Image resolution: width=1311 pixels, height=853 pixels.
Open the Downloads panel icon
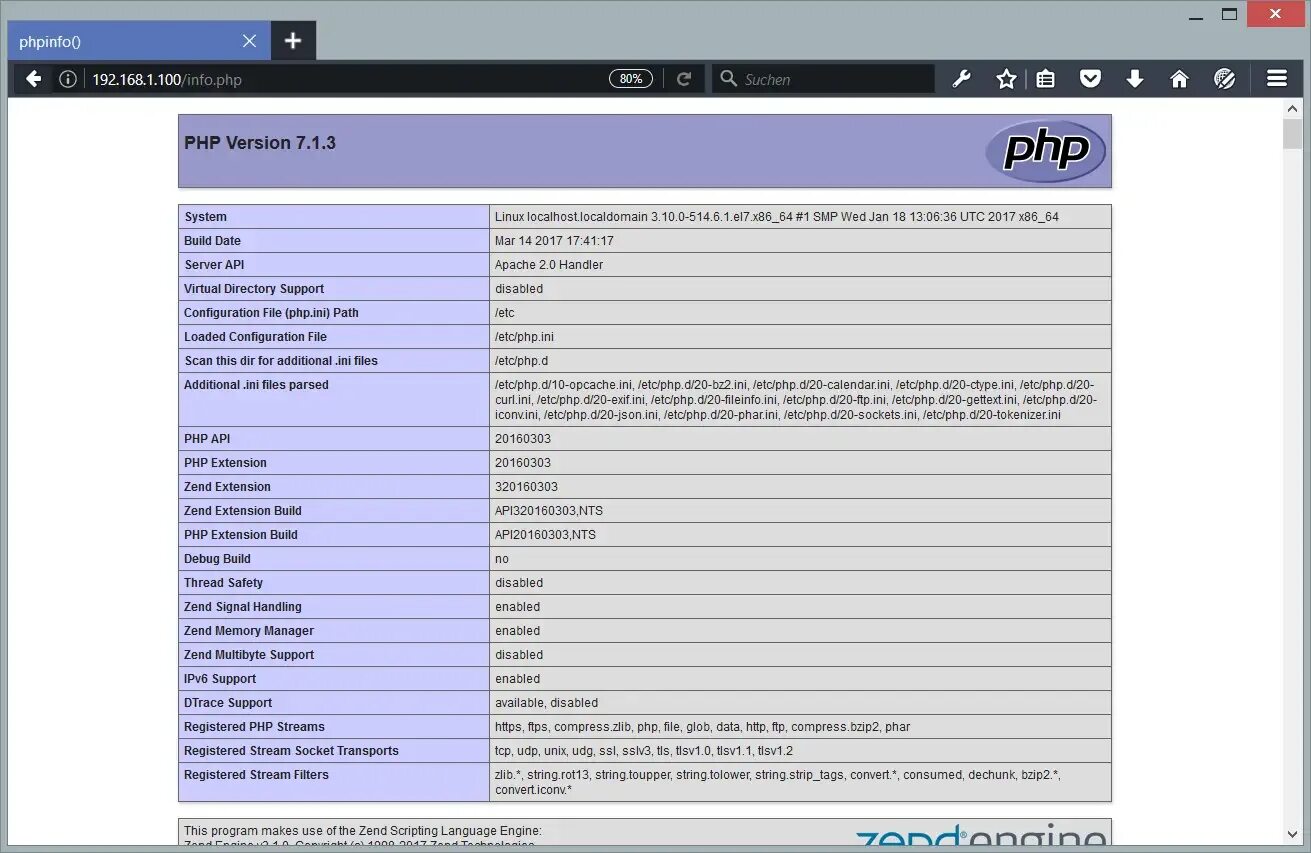[x=1135, y=78]
